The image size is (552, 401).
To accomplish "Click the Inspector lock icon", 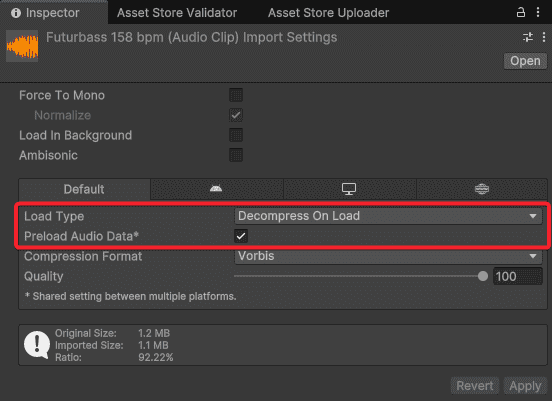I will (521, 12).
